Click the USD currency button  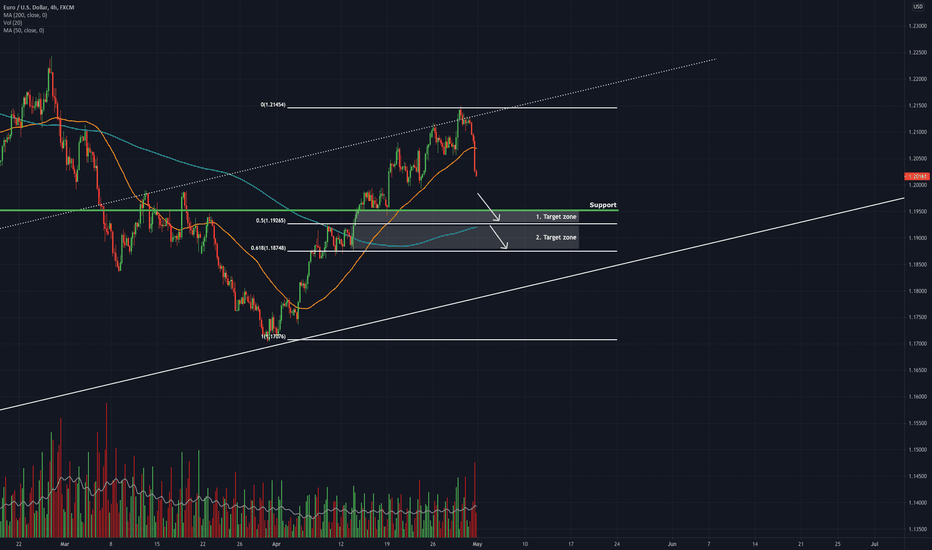pos(918,7)
